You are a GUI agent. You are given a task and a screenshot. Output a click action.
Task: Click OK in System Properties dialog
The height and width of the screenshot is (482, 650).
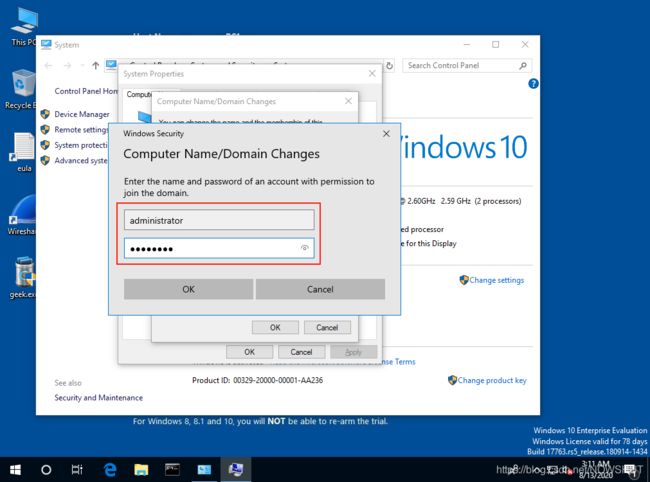coord(250,352)
